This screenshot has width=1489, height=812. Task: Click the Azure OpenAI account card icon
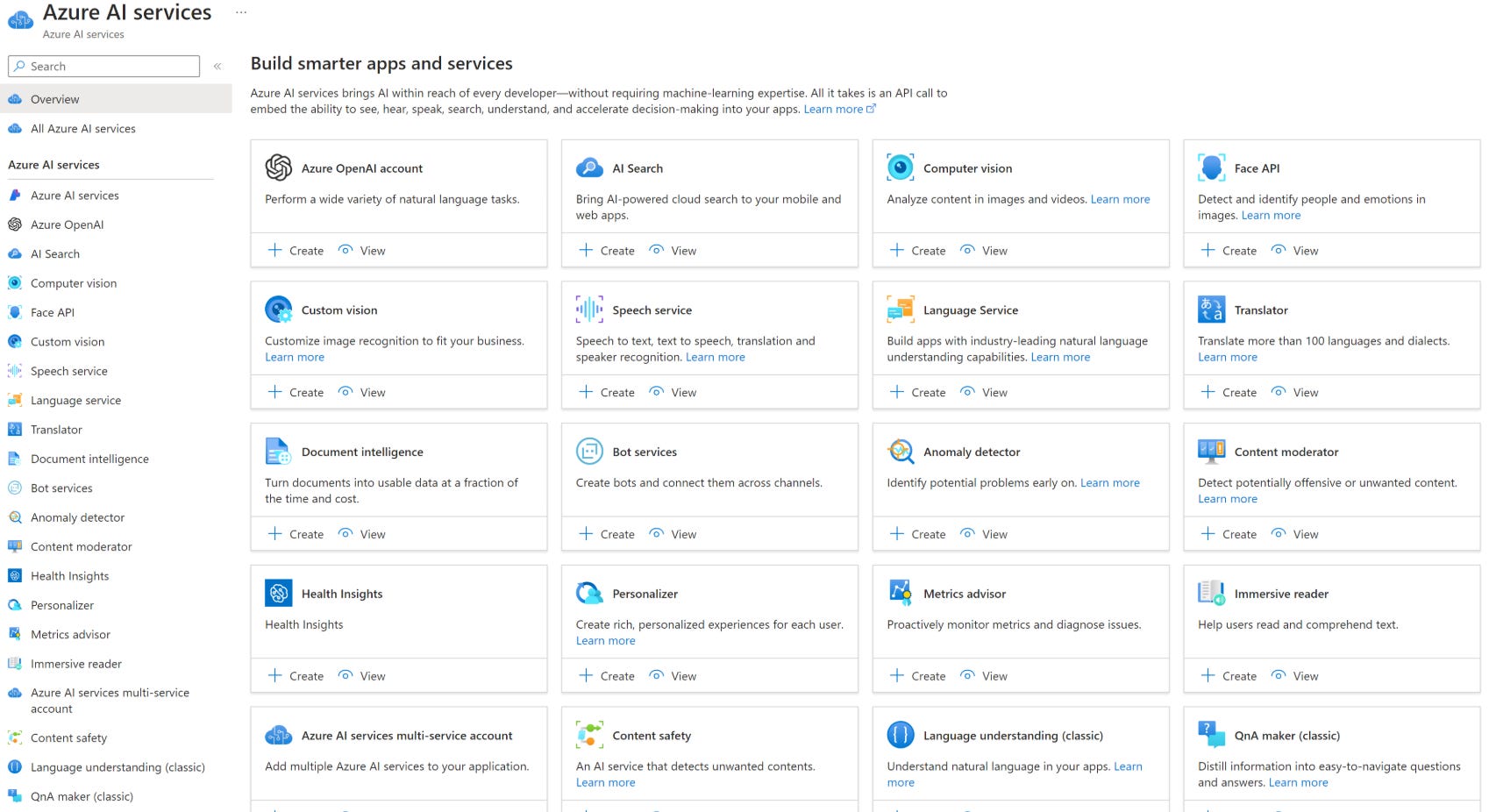[x=279, y=167]
